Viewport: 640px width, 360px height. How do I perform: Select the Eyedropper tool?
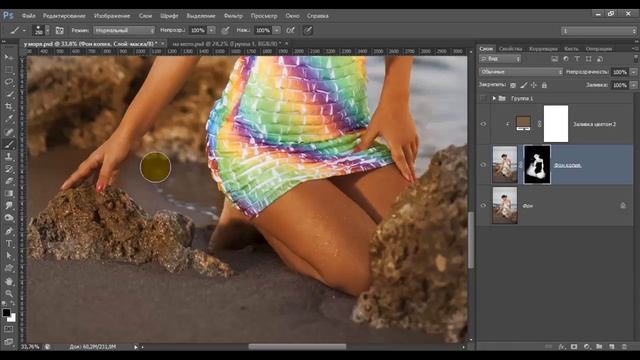[9, 119]
